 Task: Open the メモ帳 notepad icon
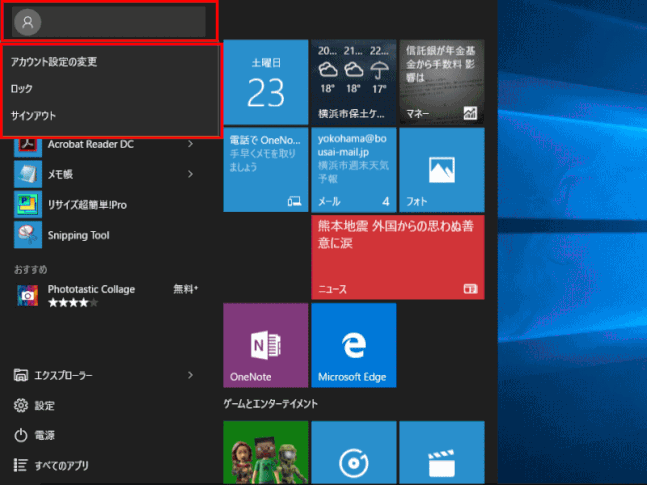pos(28,174)
